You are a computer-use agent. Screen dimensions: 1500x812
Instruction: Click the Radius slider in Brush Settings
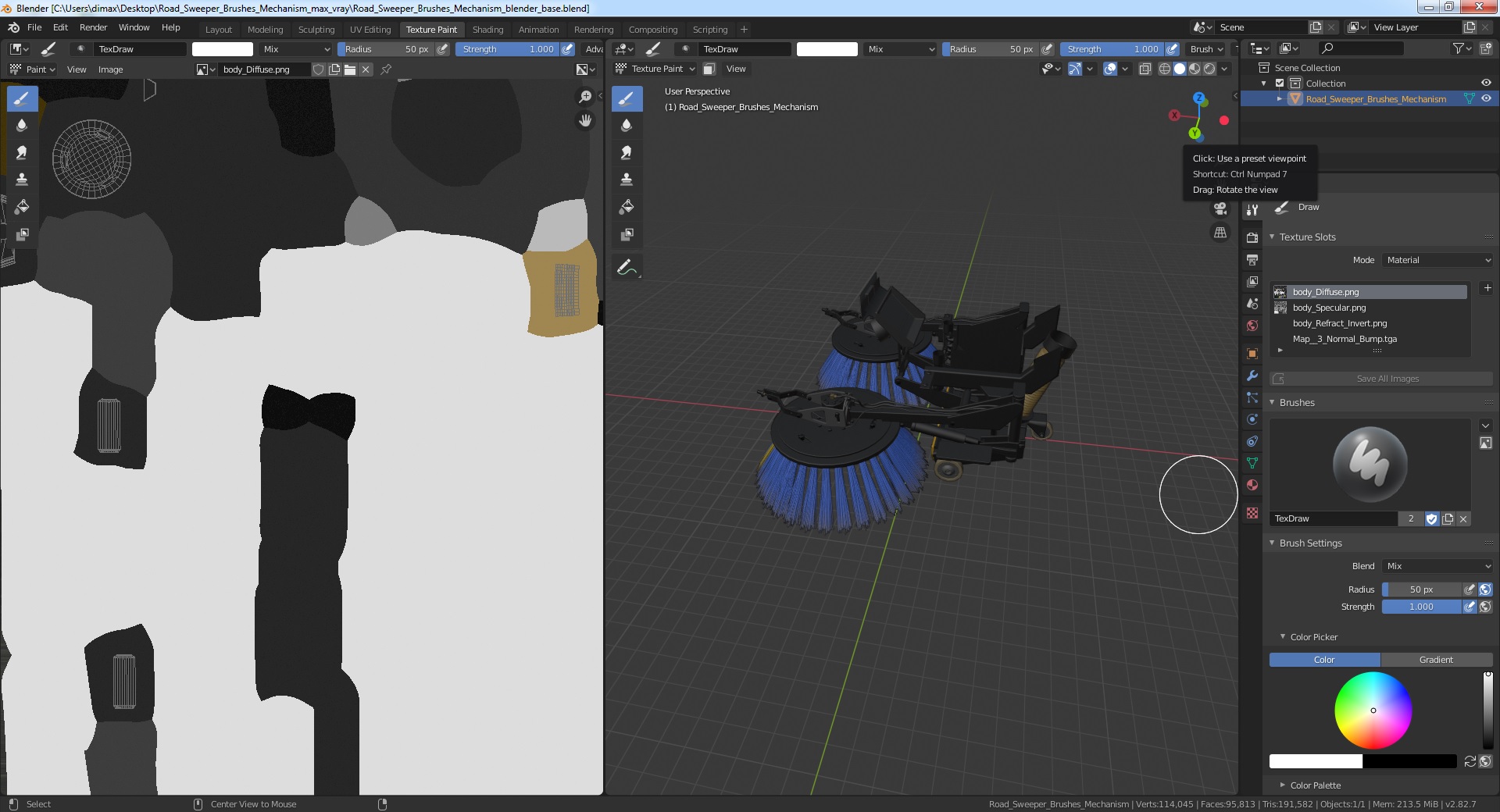point(1421,589)
